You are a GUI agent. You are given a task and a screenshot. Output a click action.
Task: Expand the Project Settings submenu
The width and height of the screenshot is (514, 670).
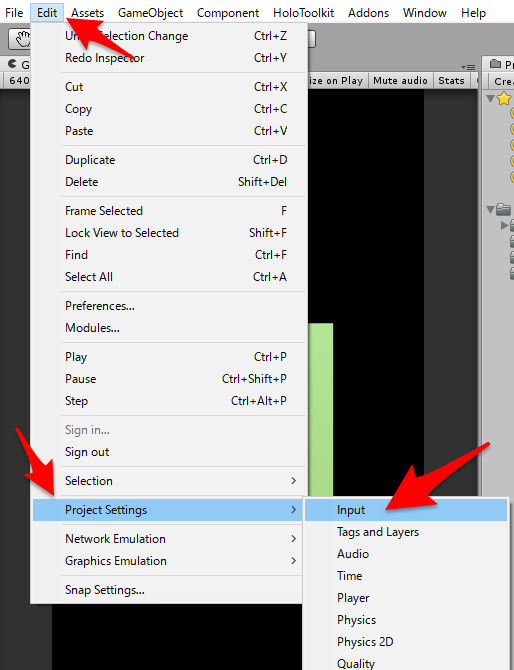(169, 510)
